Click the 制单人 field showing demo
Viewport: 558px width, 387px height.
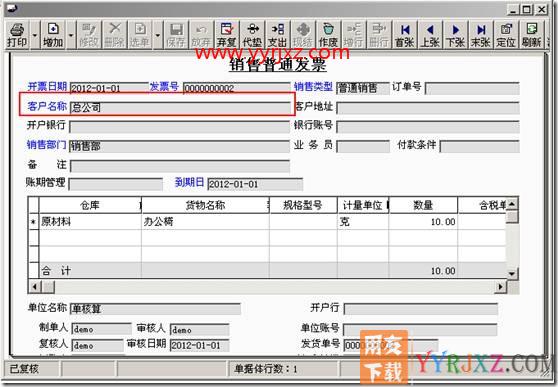(x=101, y=329)
